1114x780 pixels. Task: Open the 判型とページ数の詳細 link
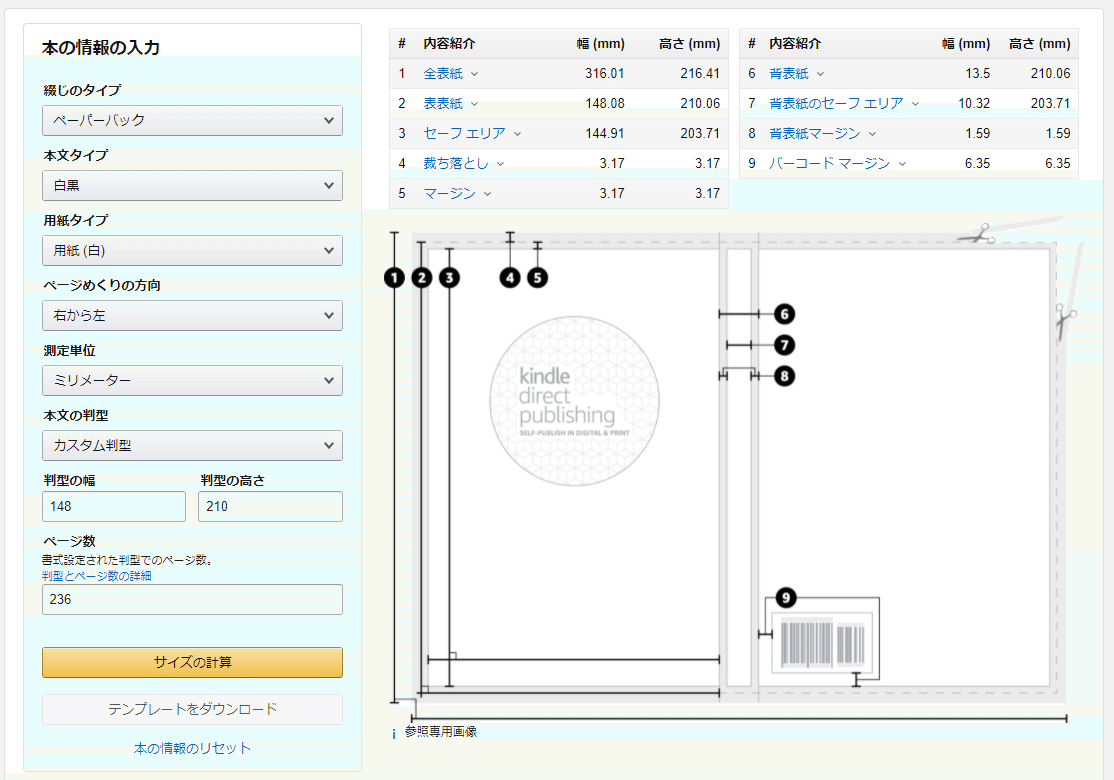click(x=97, y=576)
